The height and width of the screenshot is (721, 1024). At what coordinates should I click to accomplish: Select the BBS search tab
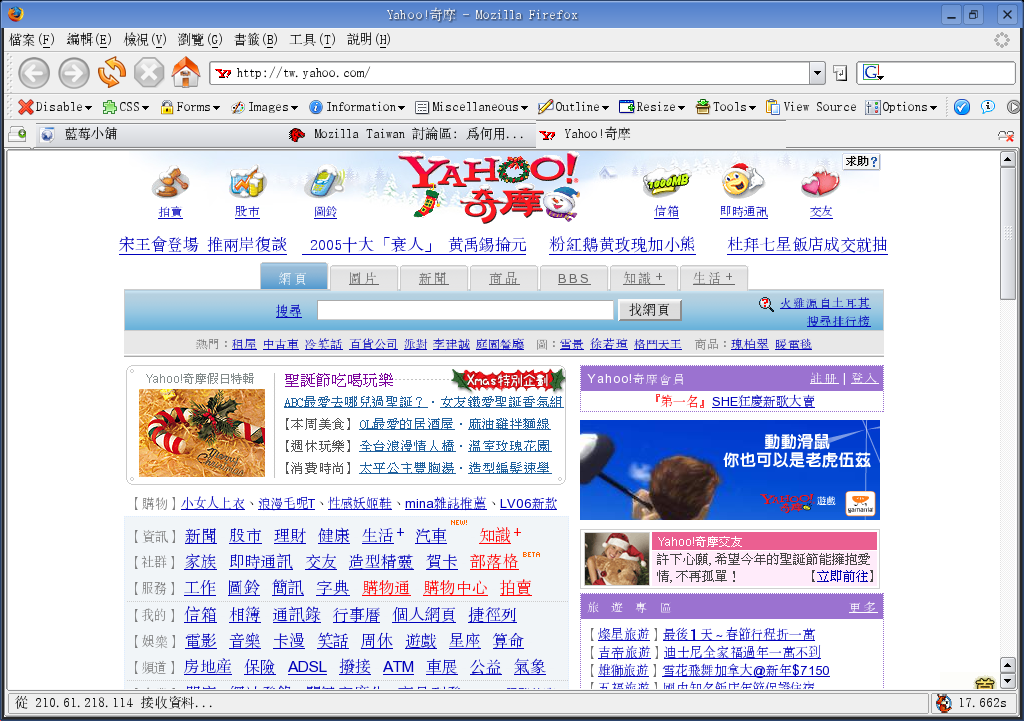pos(573,278)
